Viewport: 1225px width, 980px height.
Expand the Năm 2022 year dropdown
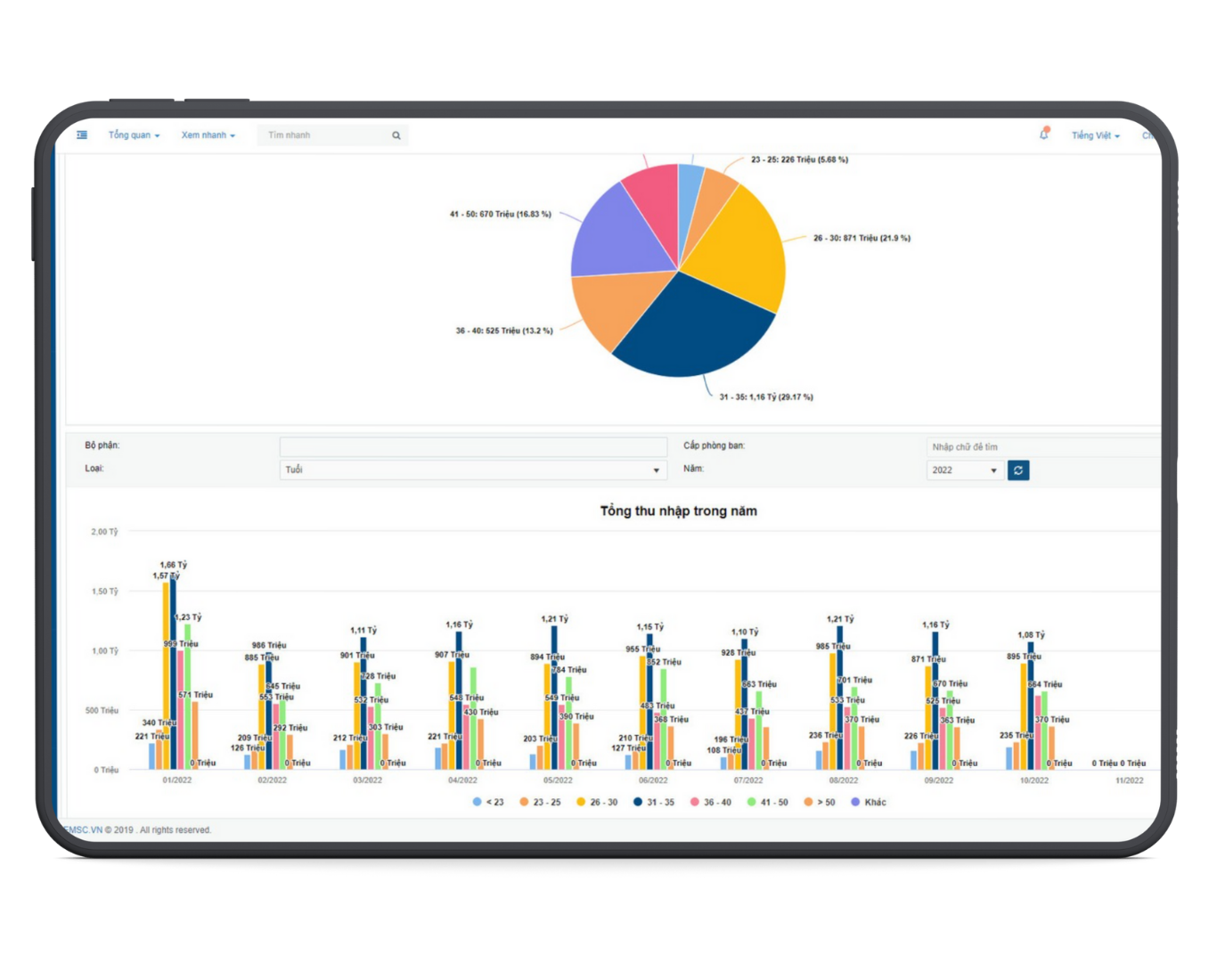click(x=964, y=470)
